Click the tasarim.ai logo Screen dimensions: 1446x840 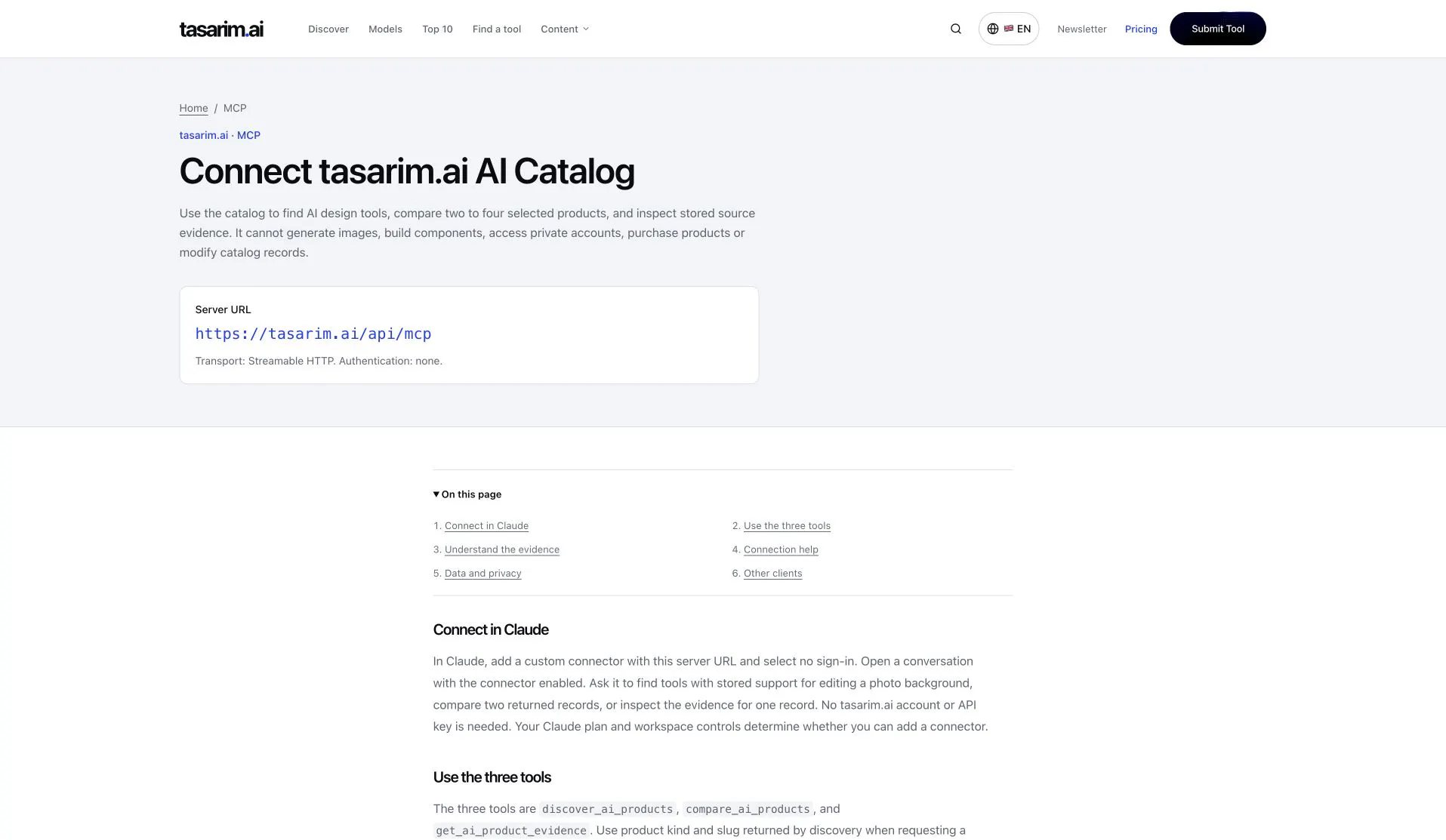(221, 29)
